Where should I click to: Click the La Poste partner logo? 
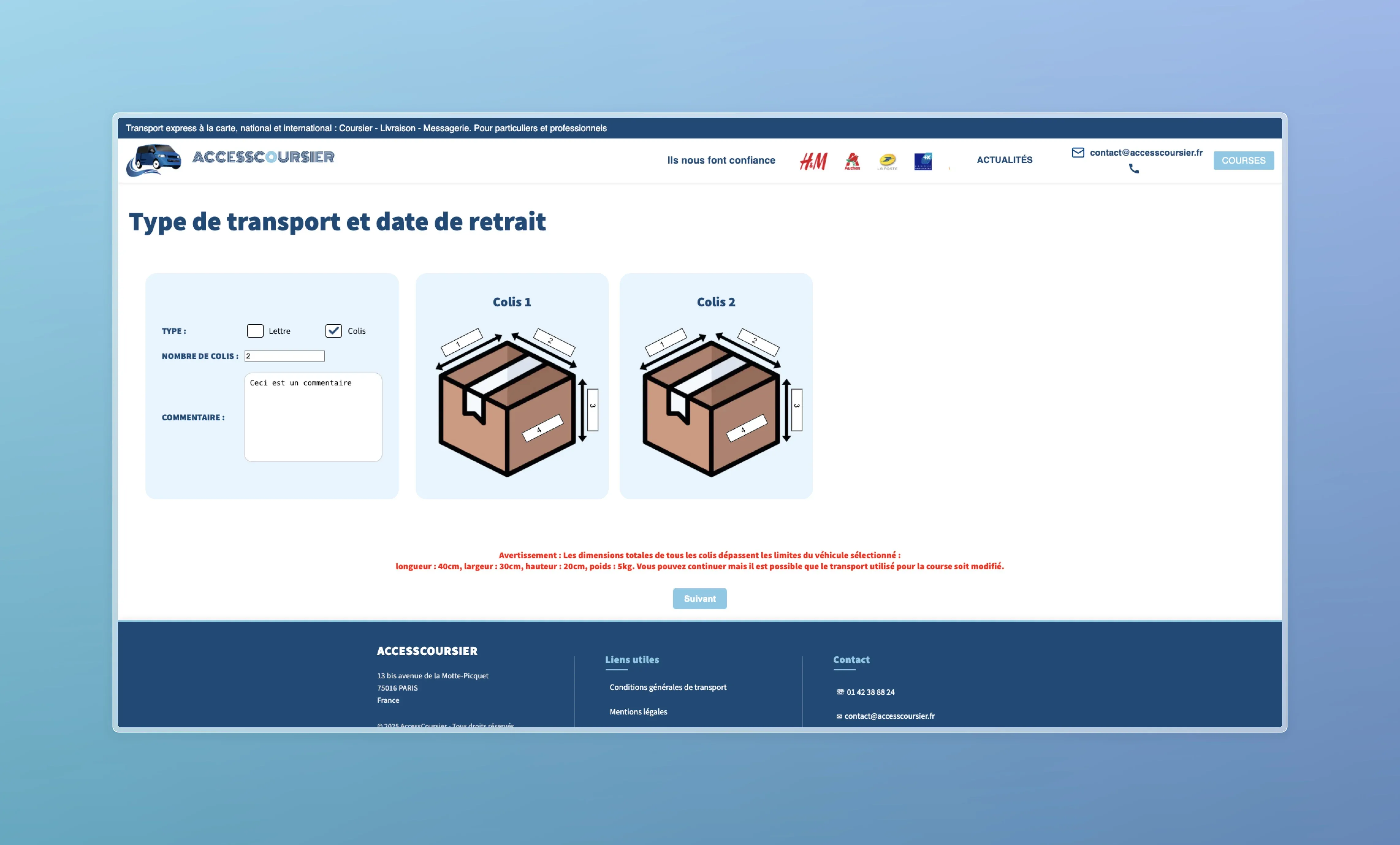coord(887,161)
